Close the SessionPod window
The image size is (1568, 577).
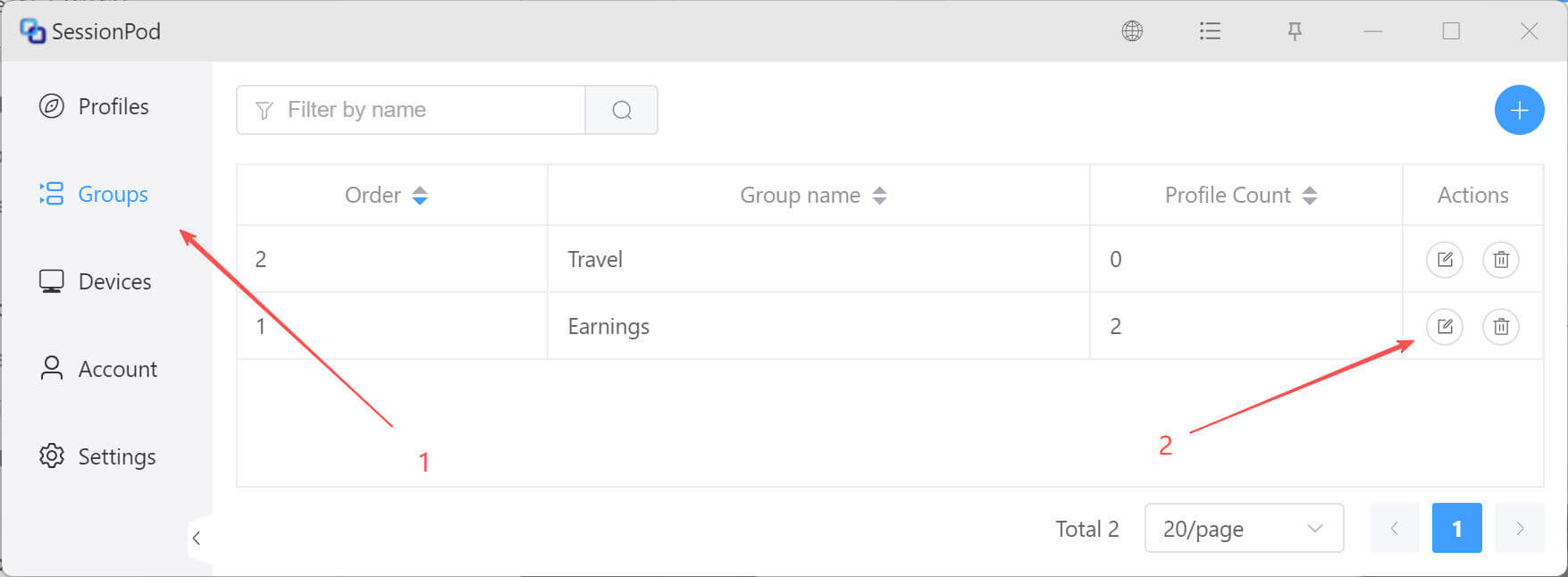[1529, 31]
